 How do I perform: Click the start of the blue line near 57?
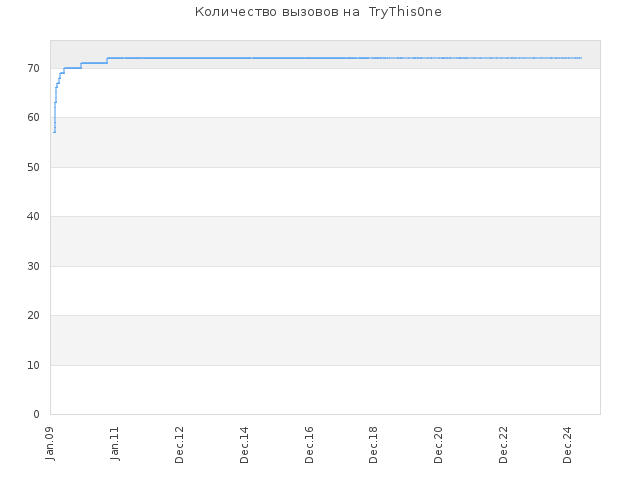54,132
